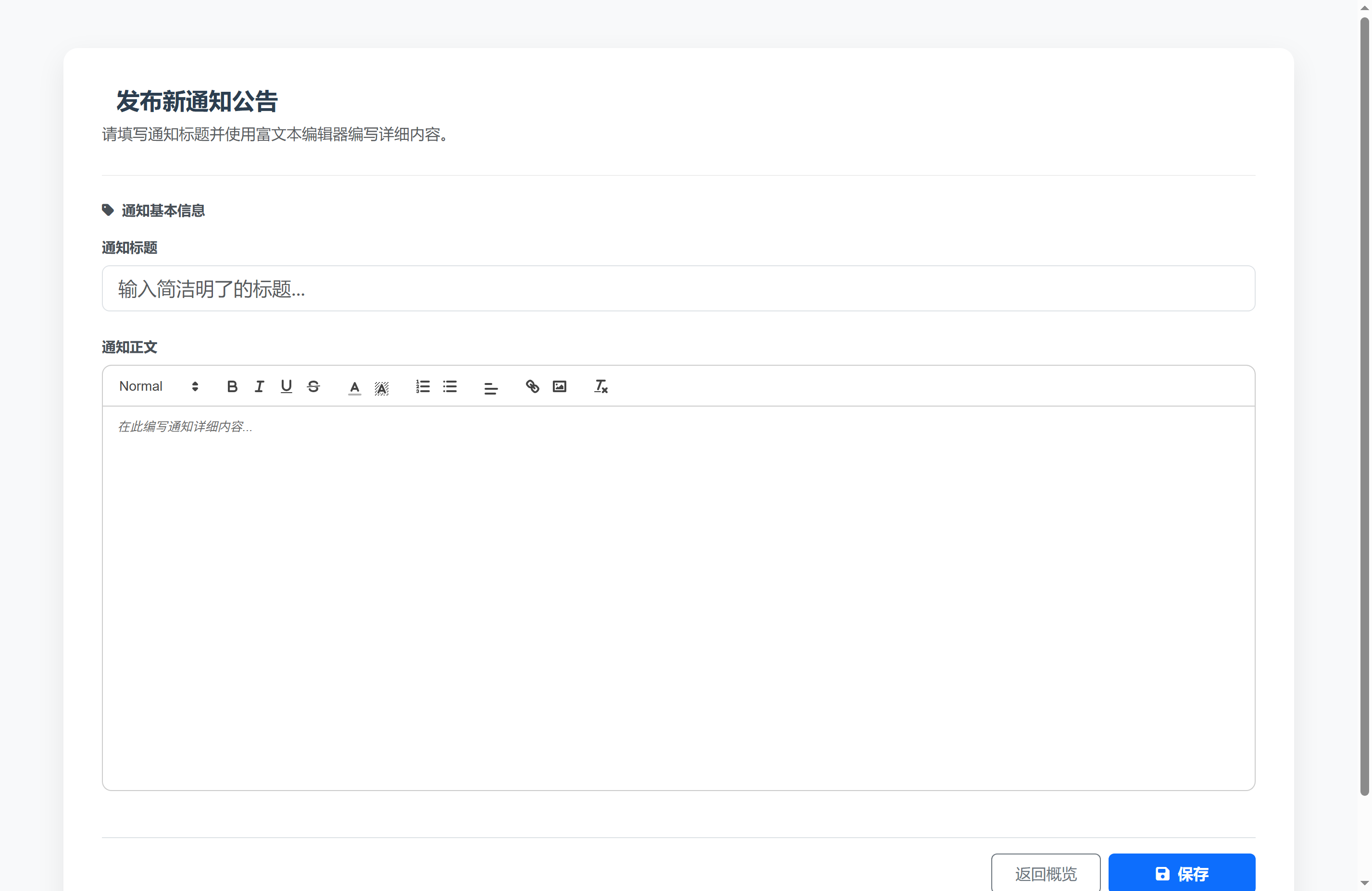Screen dimensions: 1372x891
Task: Click inside the 通知正文 editor body
Action: tap(678, 597)
